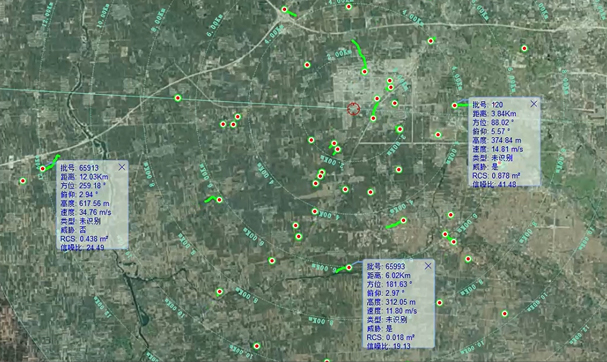Click the speed value 11.80 m/s
Screen dimensions: 607x362
point(401,311)
